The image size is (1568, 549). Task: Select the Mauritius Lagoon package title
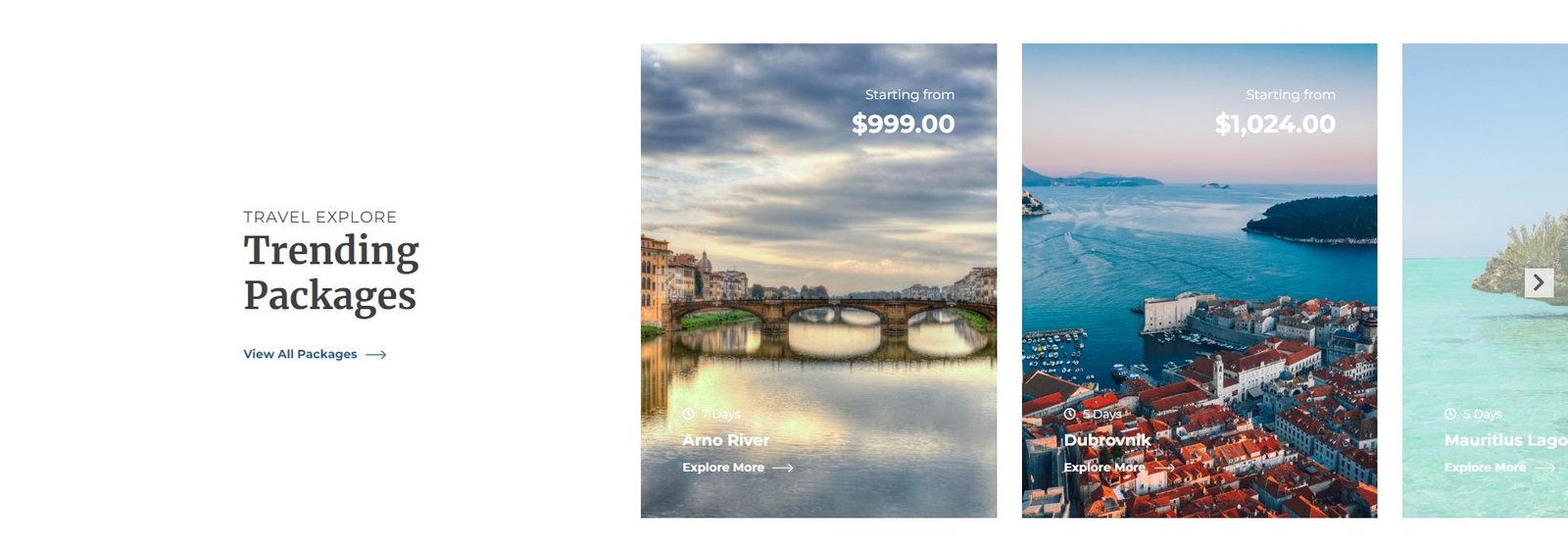[x=1506, y=440]
